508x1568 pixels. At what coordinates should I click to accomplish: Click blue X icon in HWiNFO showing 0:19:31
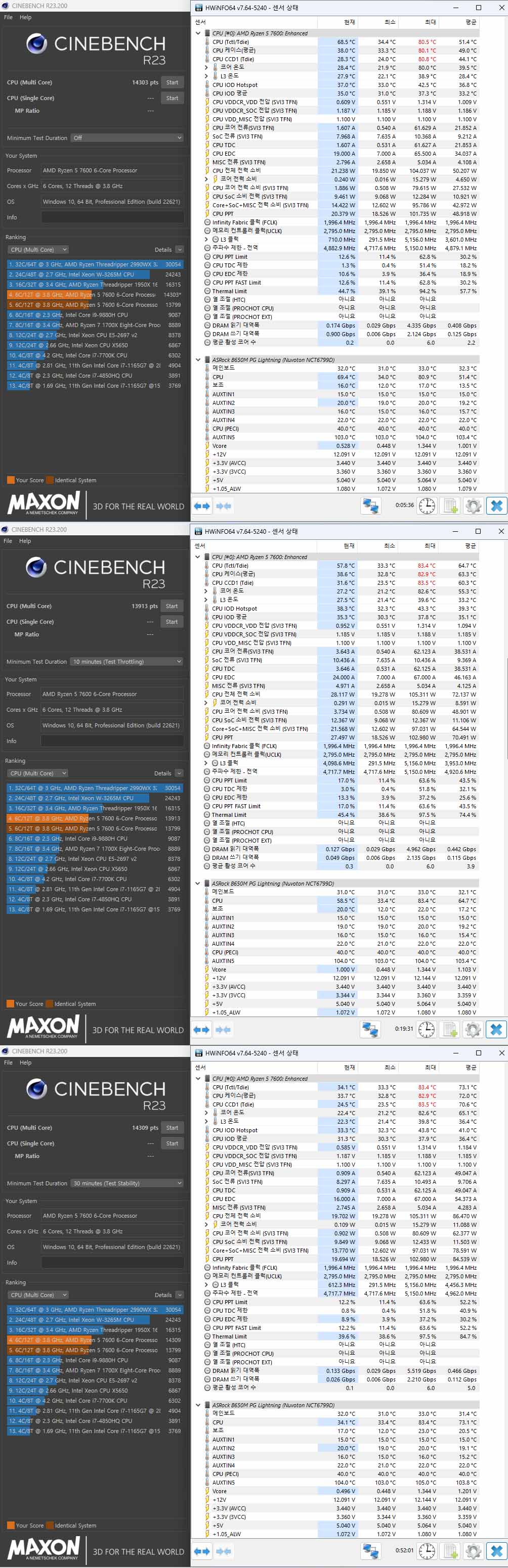point(496,1029)
